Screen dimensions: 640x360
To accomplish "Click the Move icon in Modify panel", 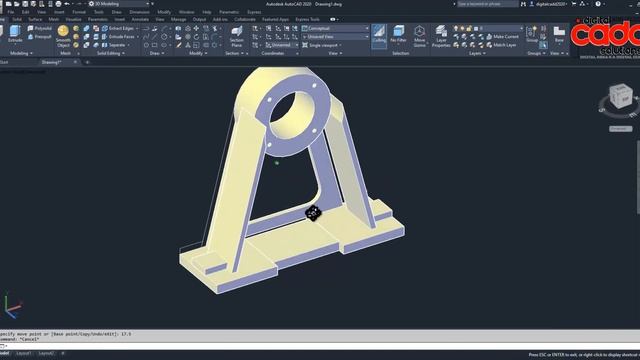I will [196, 28].
